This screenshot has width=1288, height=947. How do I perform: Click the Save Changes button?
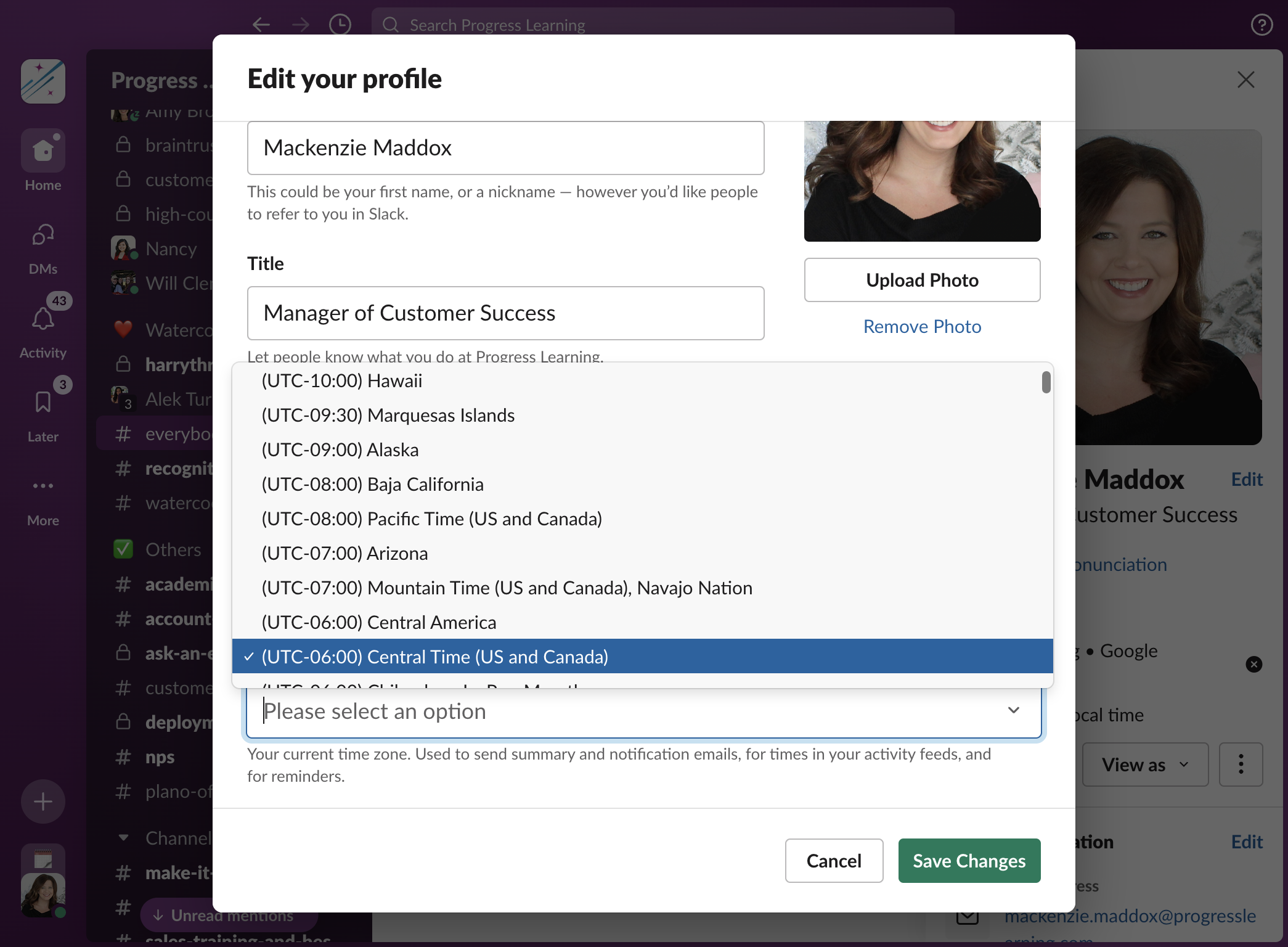tap(969, 860)
